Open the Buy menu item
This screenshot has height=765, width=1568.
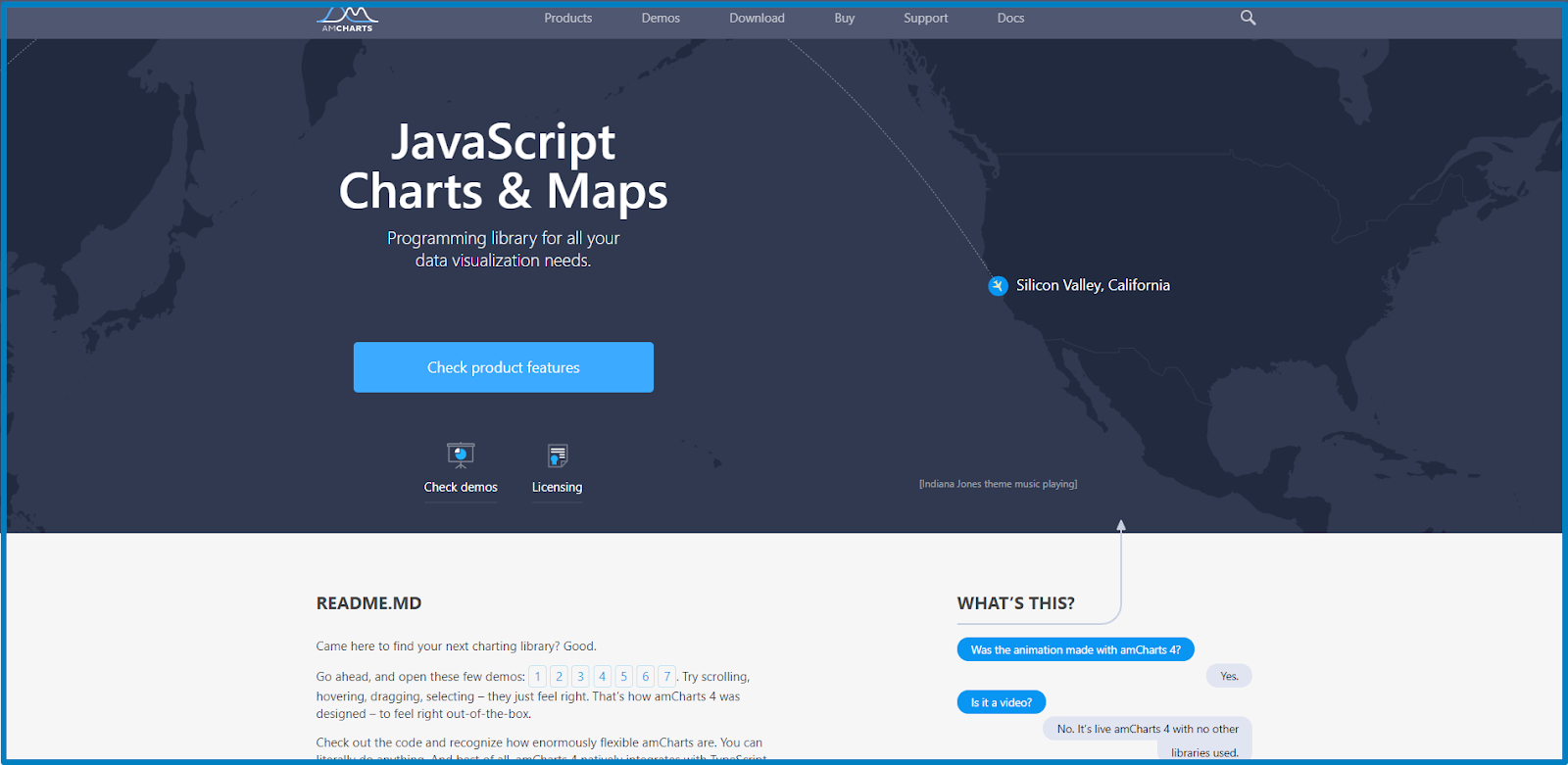click(845, 19)
